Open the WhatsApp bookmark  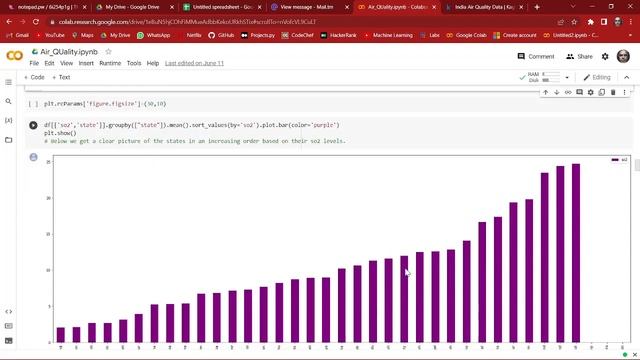click(153, 35)
